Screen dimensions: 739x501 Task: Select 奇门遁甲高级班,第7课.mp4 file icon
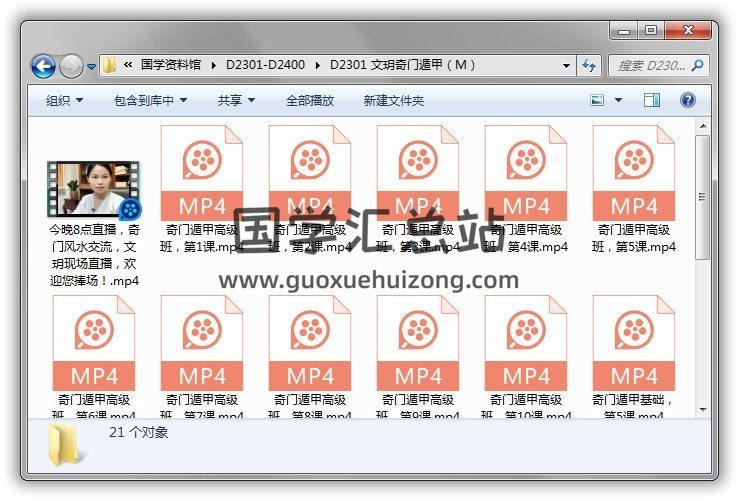click(x=202, y=343)
